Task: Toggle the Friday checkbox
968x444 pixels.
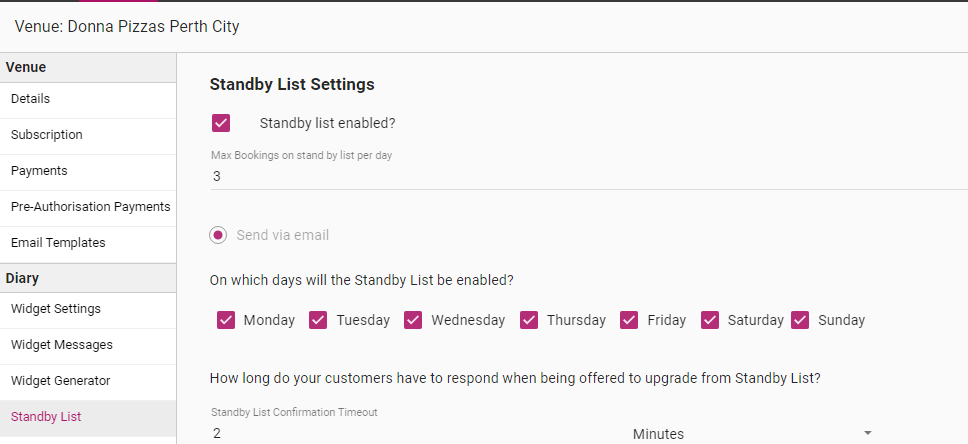Action: 629,320
